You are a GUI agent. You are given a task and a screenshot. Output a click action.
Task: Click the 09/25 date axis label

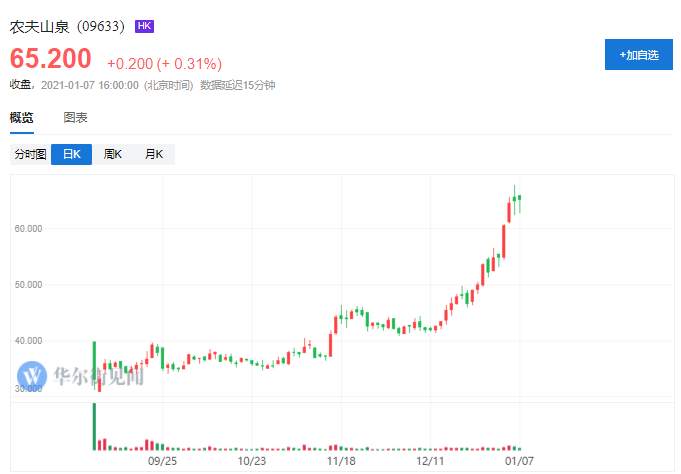(x=162, y=461)
